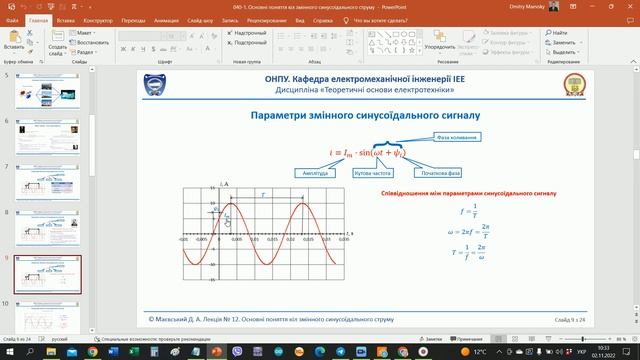Select the star shape in shapes gallery
This screenshot has width=640, height=360.
[x=411, y=51]
